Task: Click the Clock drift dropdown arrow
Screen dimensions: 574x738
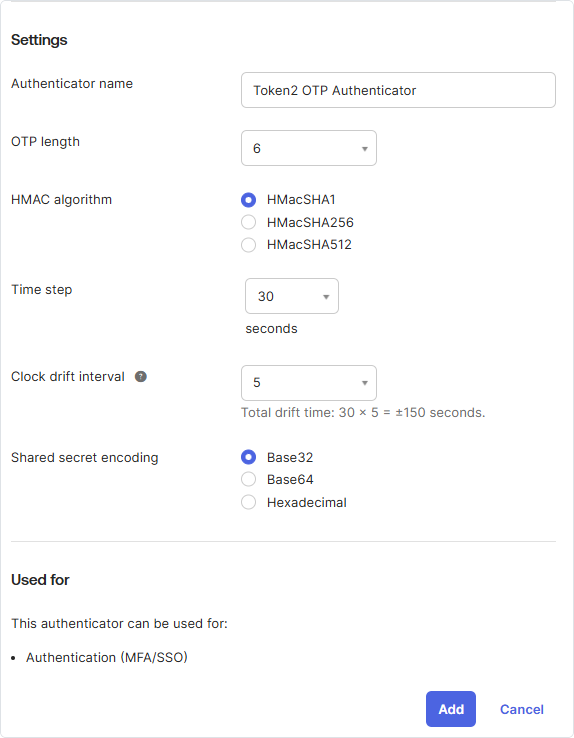Action: 365,383
